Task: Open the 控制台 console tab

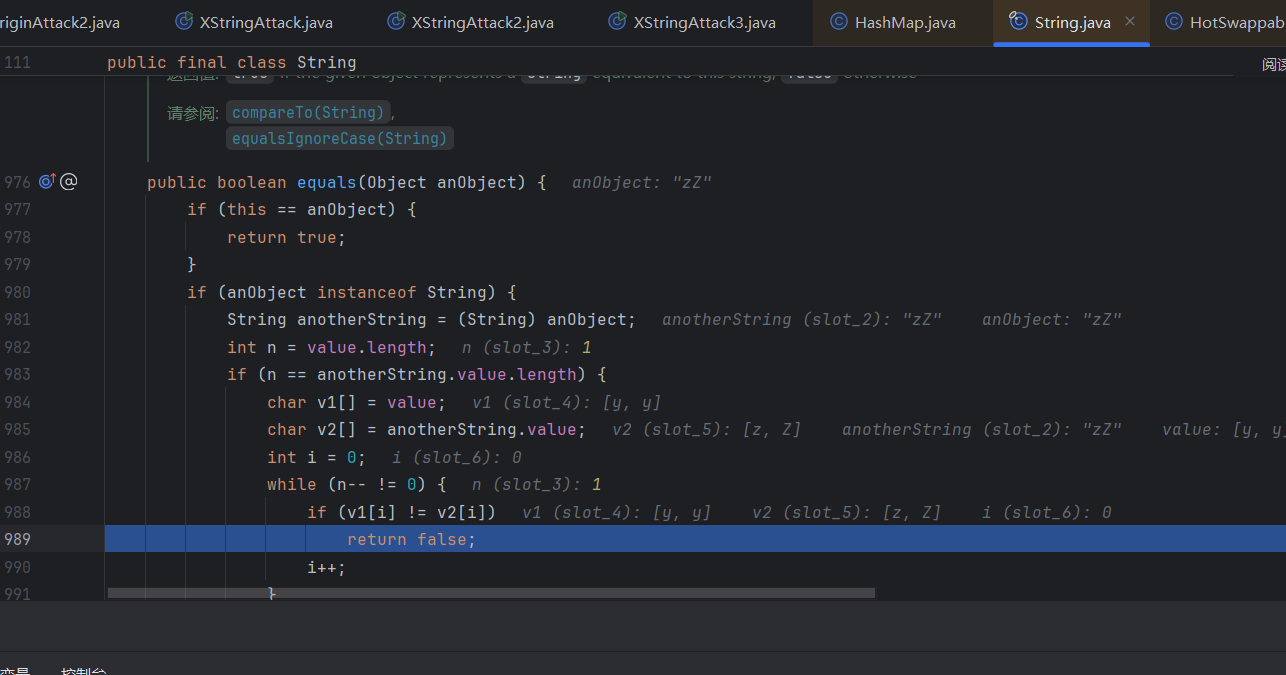Action: 84,670
